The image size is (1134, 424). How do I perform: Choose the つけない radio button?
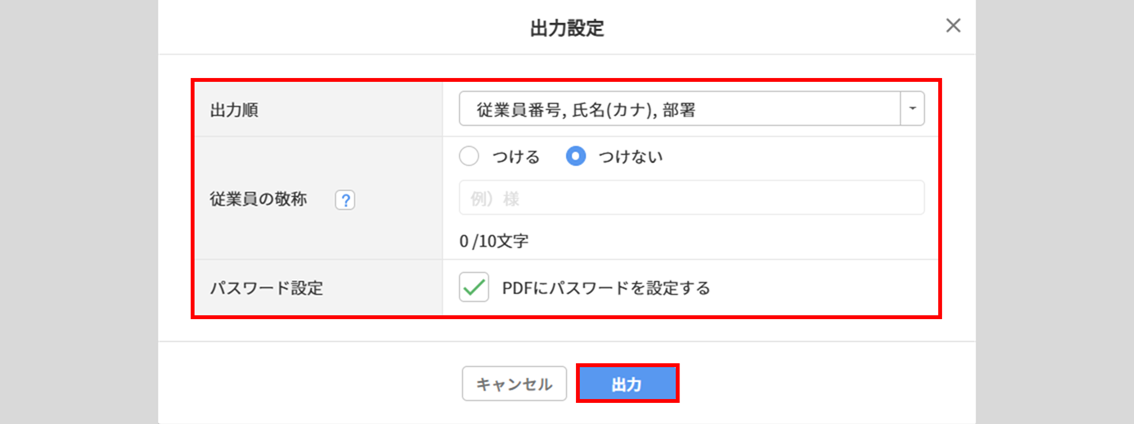point(575,157)
